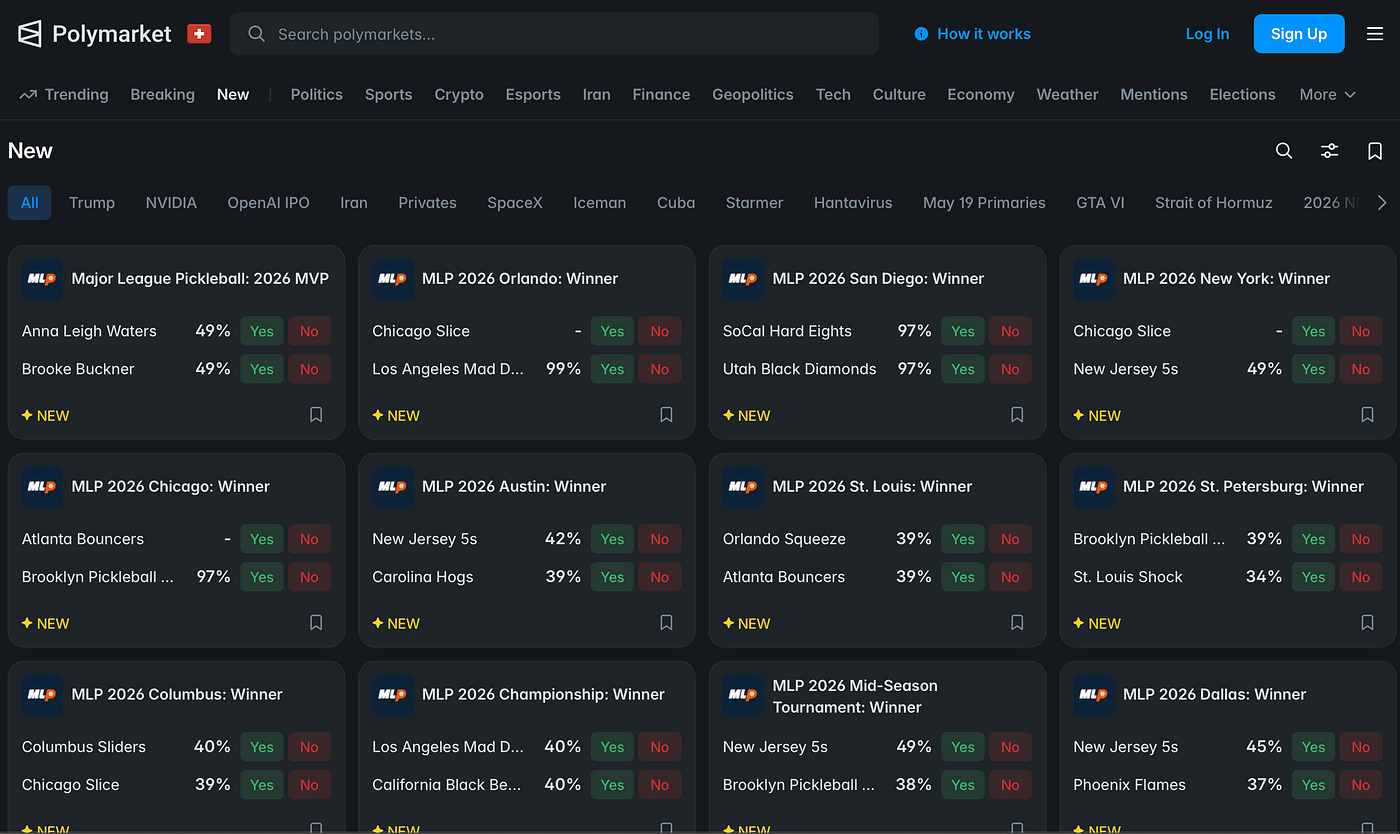The height and width of the screenshot is (834, 1400).
Task: Buy Yes for St. Louis Shock
Action: click(x=1313, y=577)
